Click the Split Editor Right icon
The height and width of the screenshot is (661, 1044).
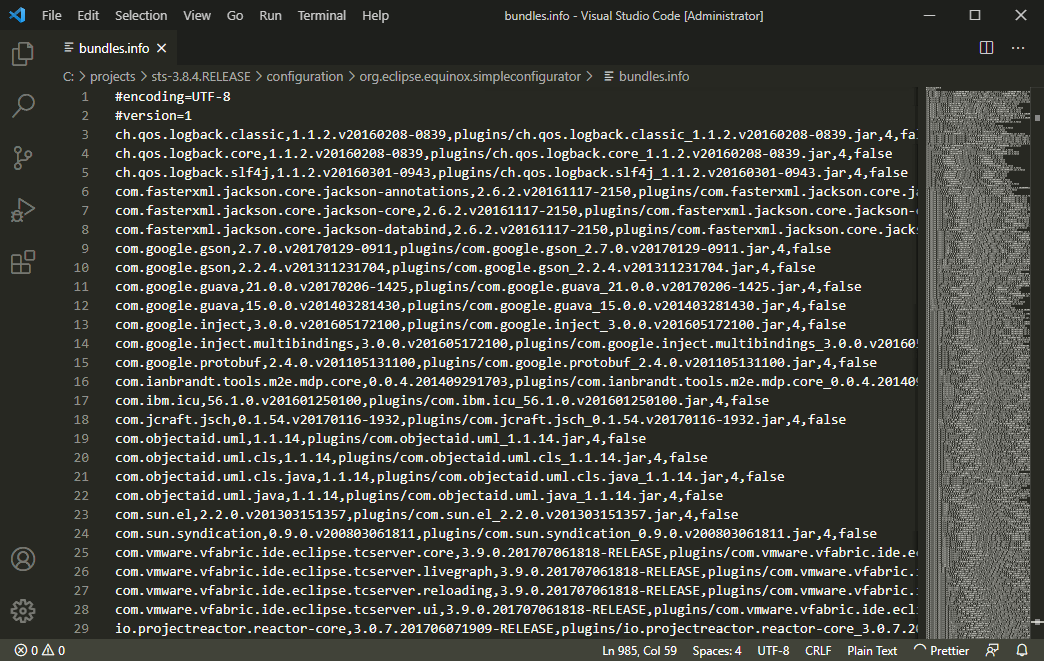point(987,48)
